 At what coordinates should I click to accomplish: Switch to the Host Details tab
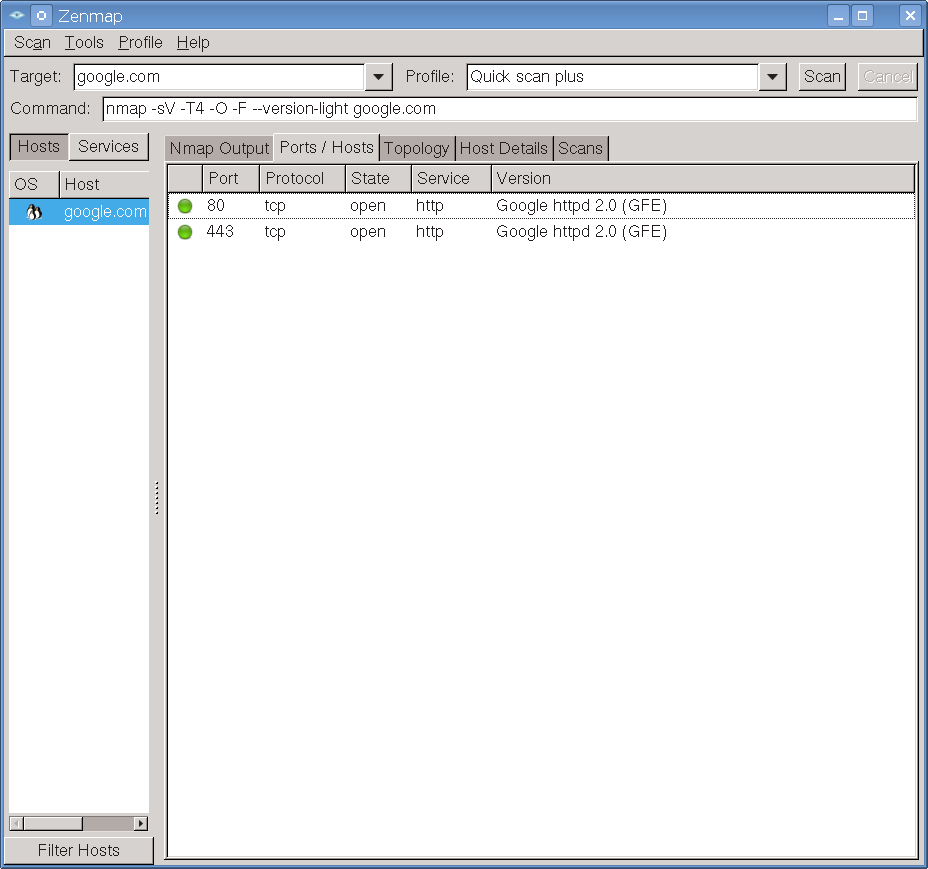504,149
